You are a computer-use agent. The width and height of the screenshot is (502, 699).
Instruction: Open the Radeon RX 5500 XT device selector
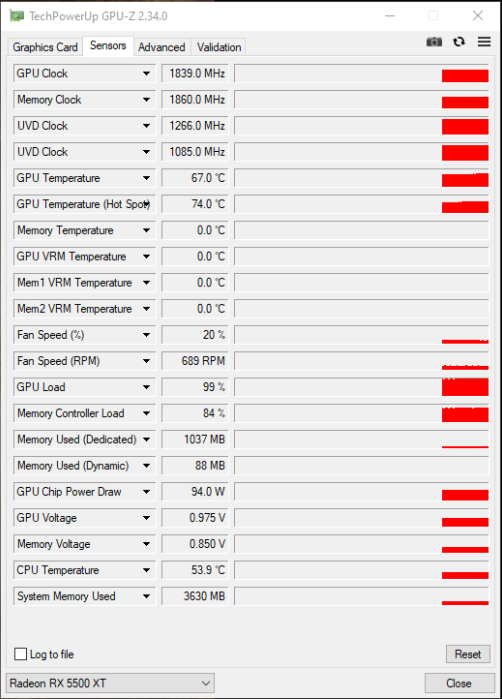coord(110,683)
